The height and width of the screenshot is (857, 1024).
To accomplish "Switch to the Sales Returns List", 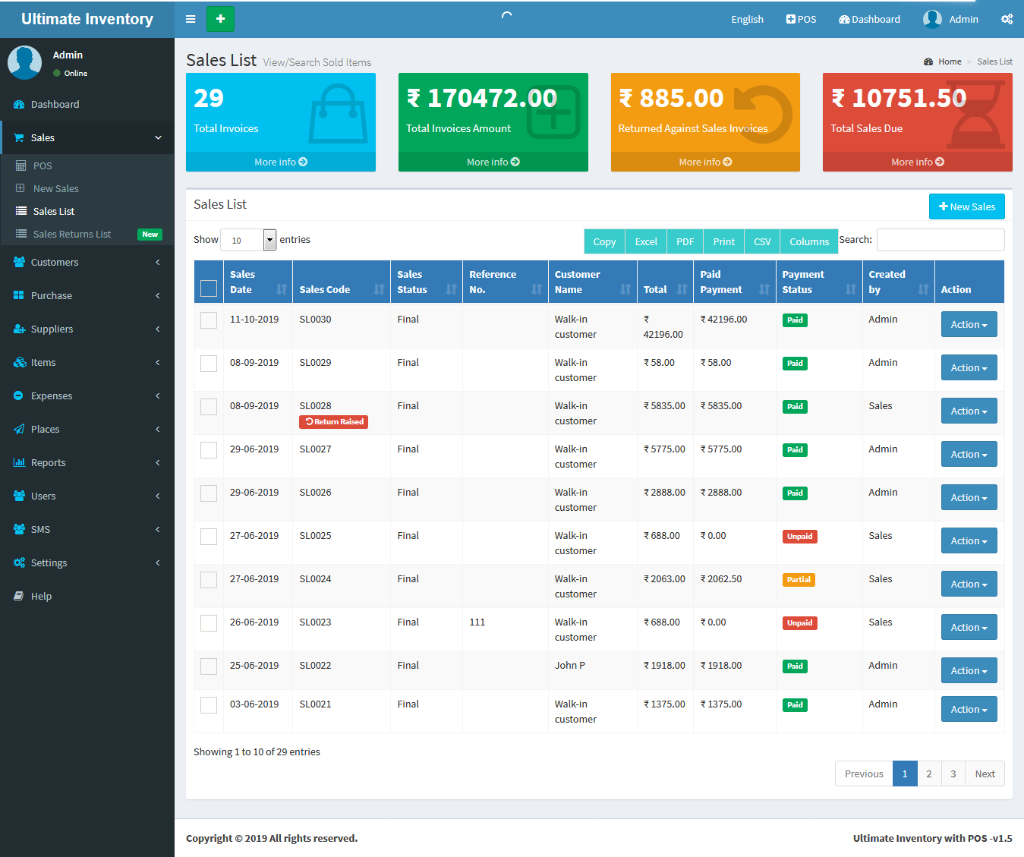I will click(70, 234).
